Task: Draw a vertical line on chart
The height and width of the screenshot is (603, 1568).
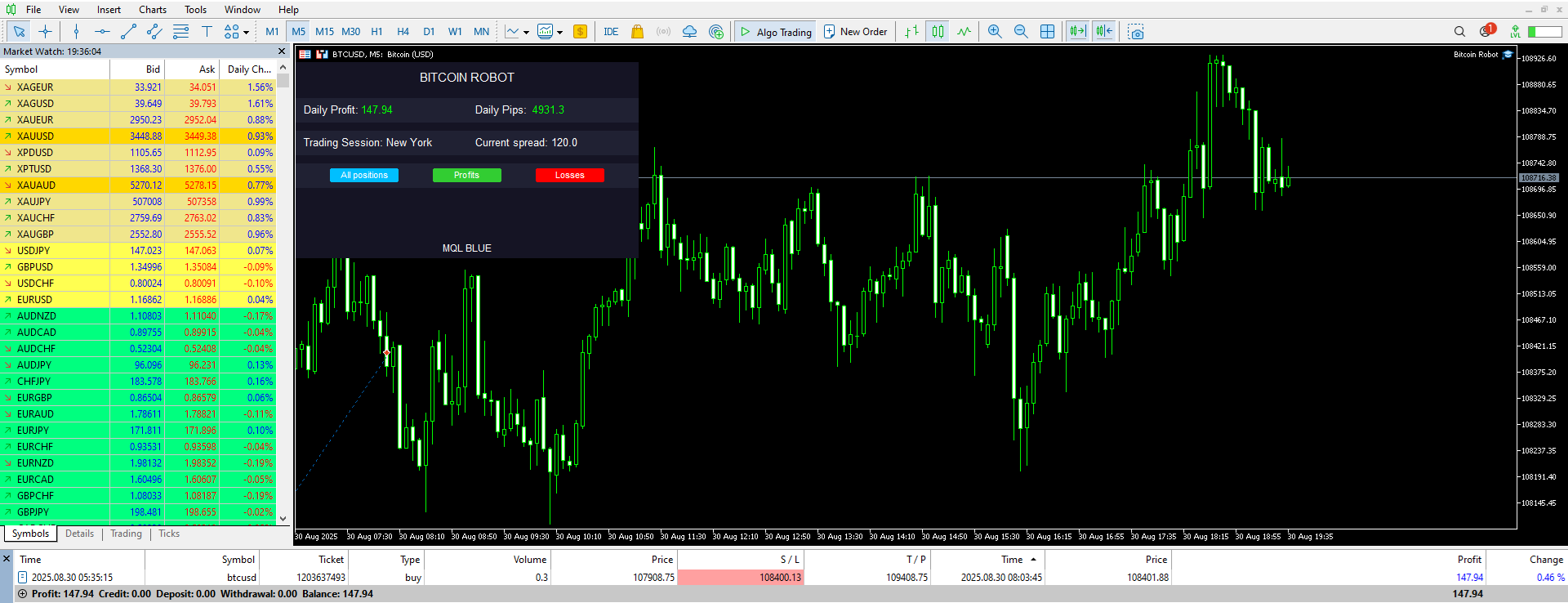Action: click(76, 32)
